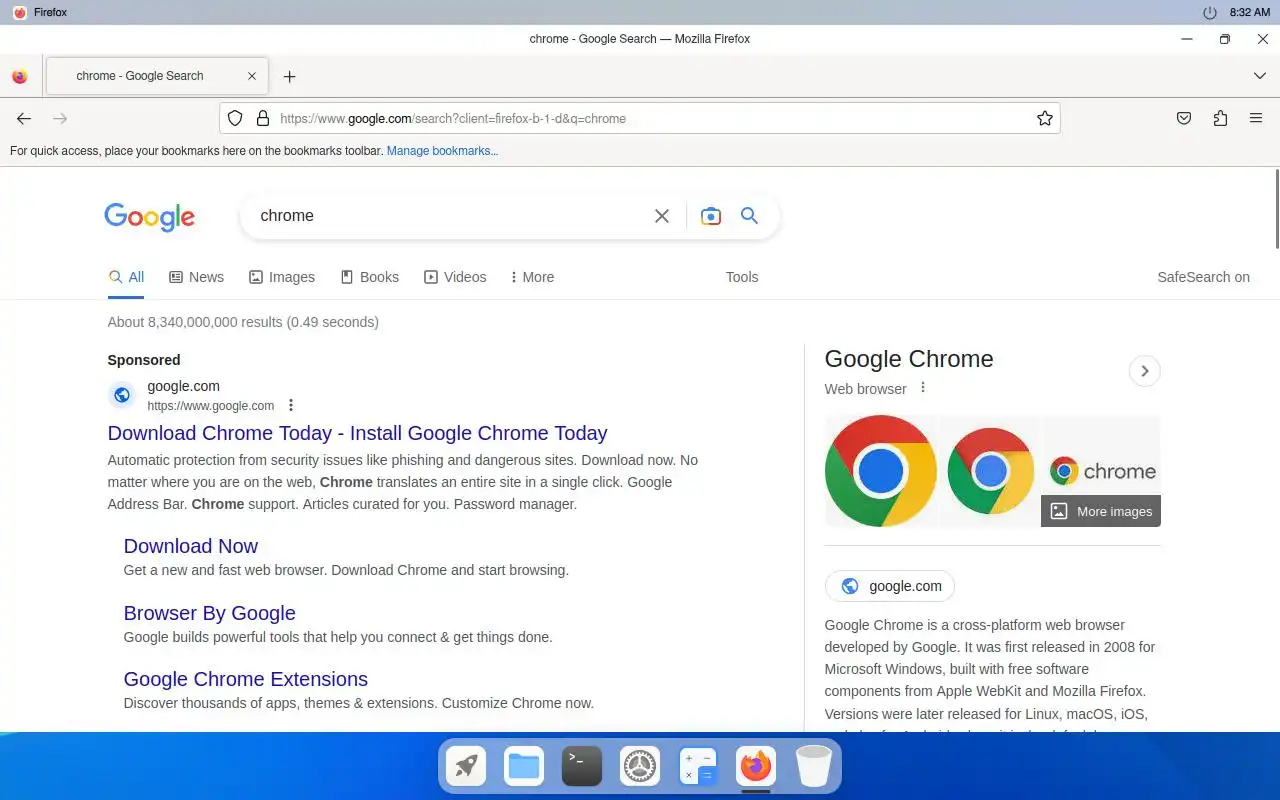The image size is (1280, 800).
Task: Switch to Videos results tab
Action: [x=455, y=277]
